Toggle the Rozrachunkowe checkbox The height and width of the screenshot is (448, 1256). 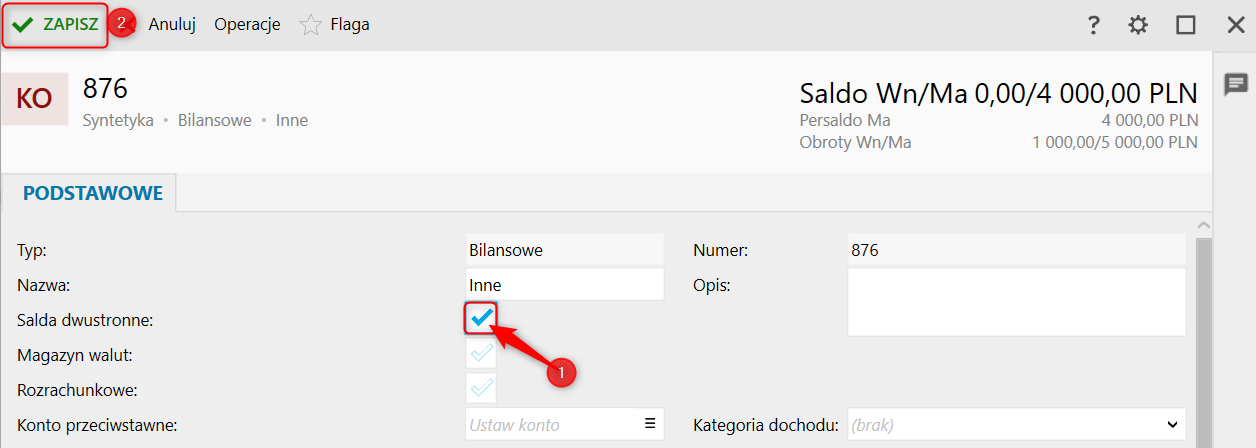(x=481, y=388)
